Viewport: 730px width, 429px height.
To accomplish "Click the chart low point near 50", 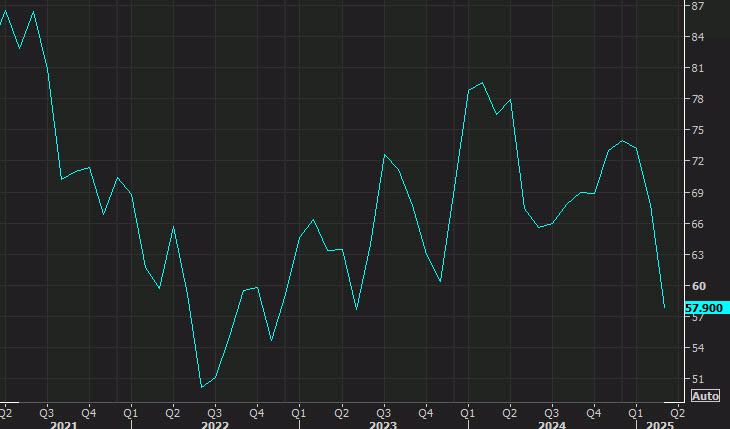I will click(x=202, y=387).
